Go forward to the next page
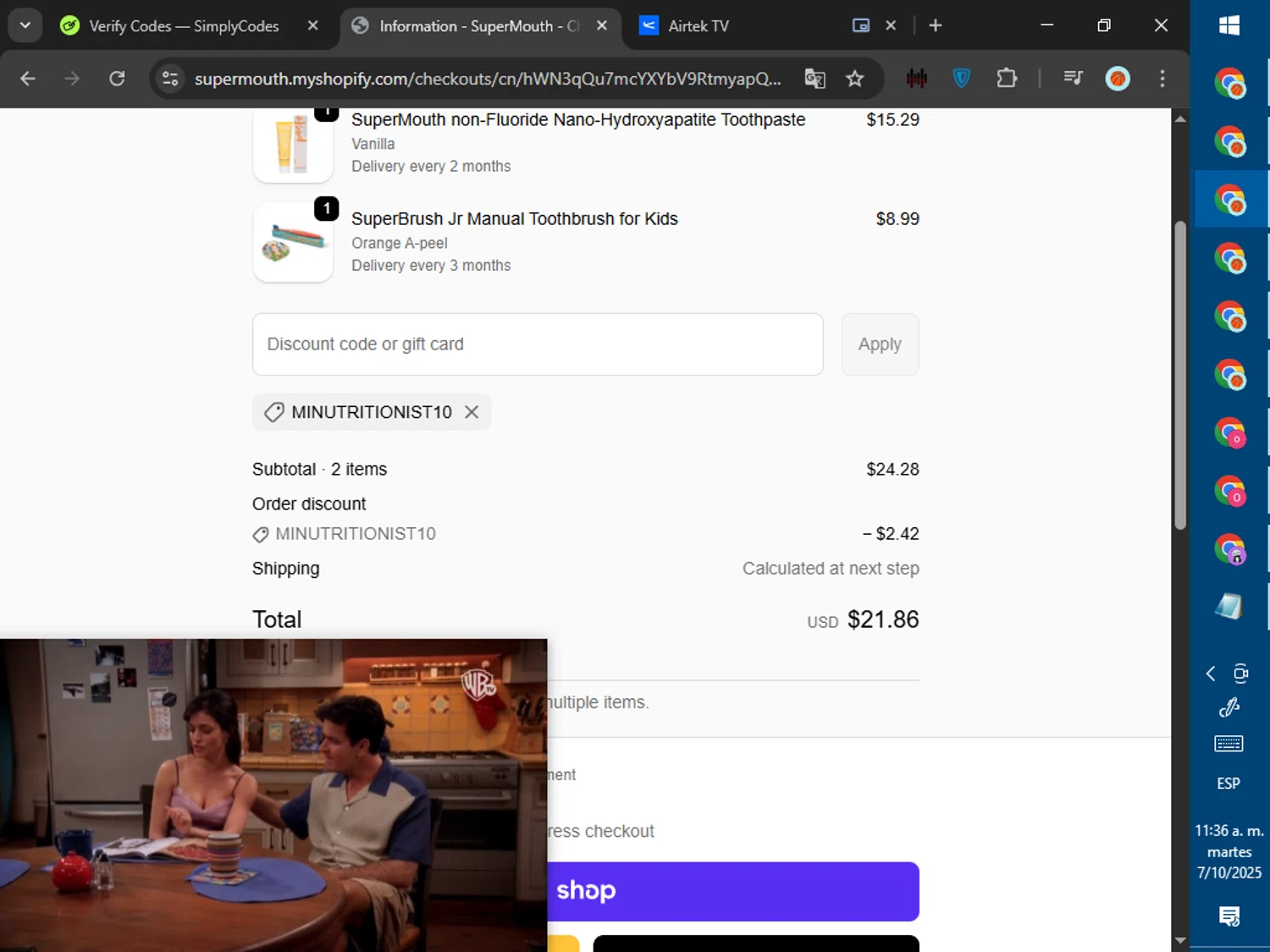The height and width of the screenshot is (952, 1270). point(72,79)
